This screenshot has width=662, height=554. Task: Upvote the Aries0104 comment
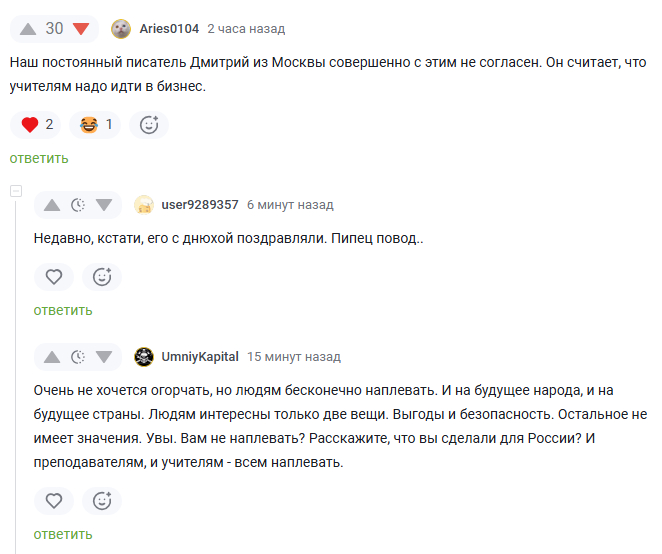28,28
